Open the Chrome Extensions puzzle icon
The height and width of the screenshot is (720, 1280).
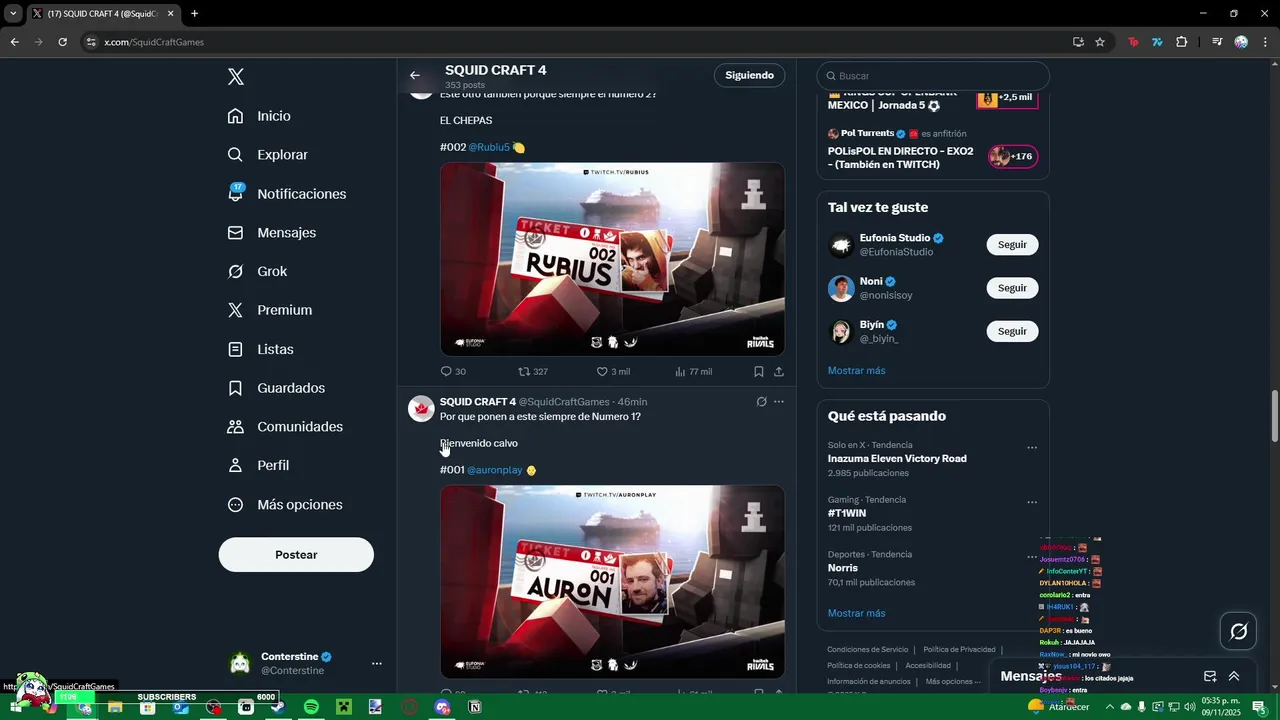click(1182, 42)
